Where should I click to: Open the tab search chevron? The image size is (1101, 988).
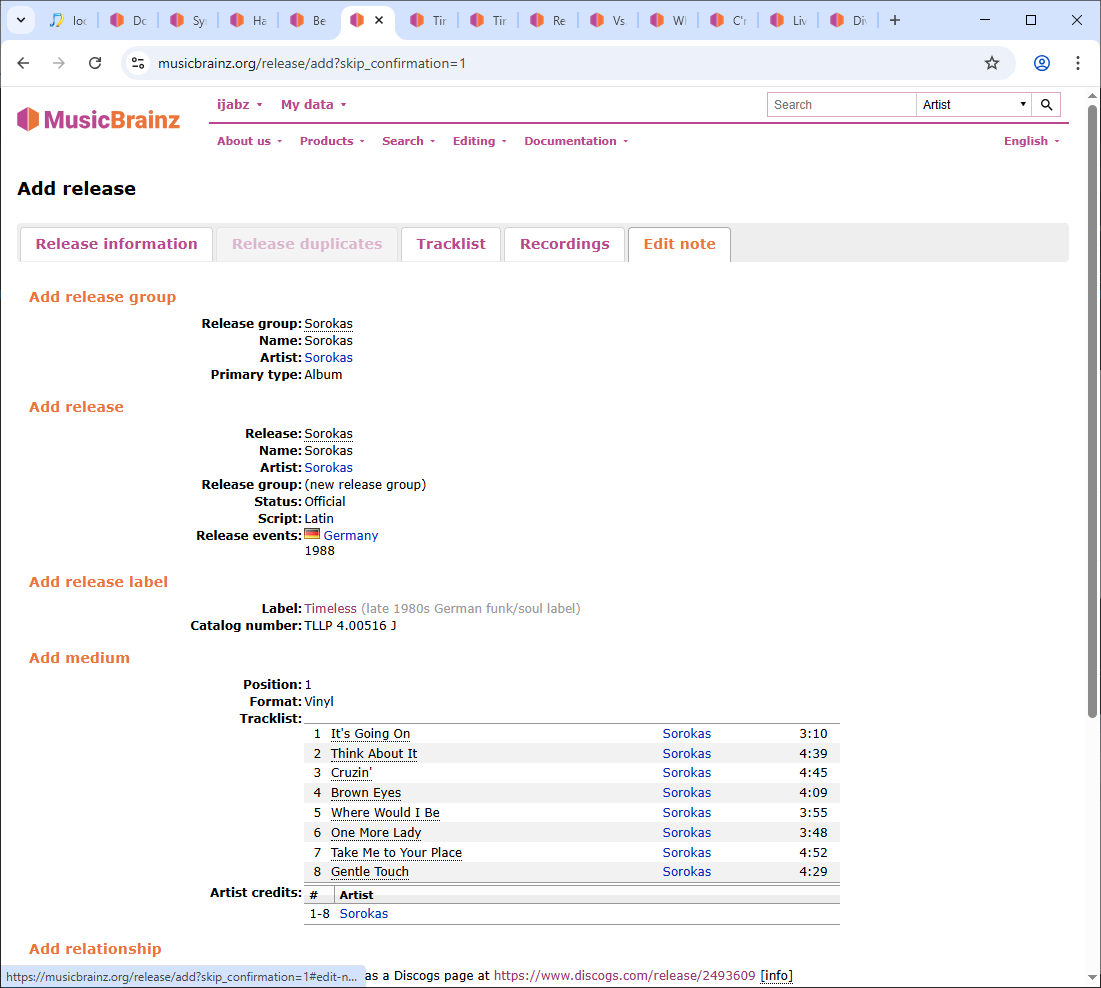coord(21,20)
